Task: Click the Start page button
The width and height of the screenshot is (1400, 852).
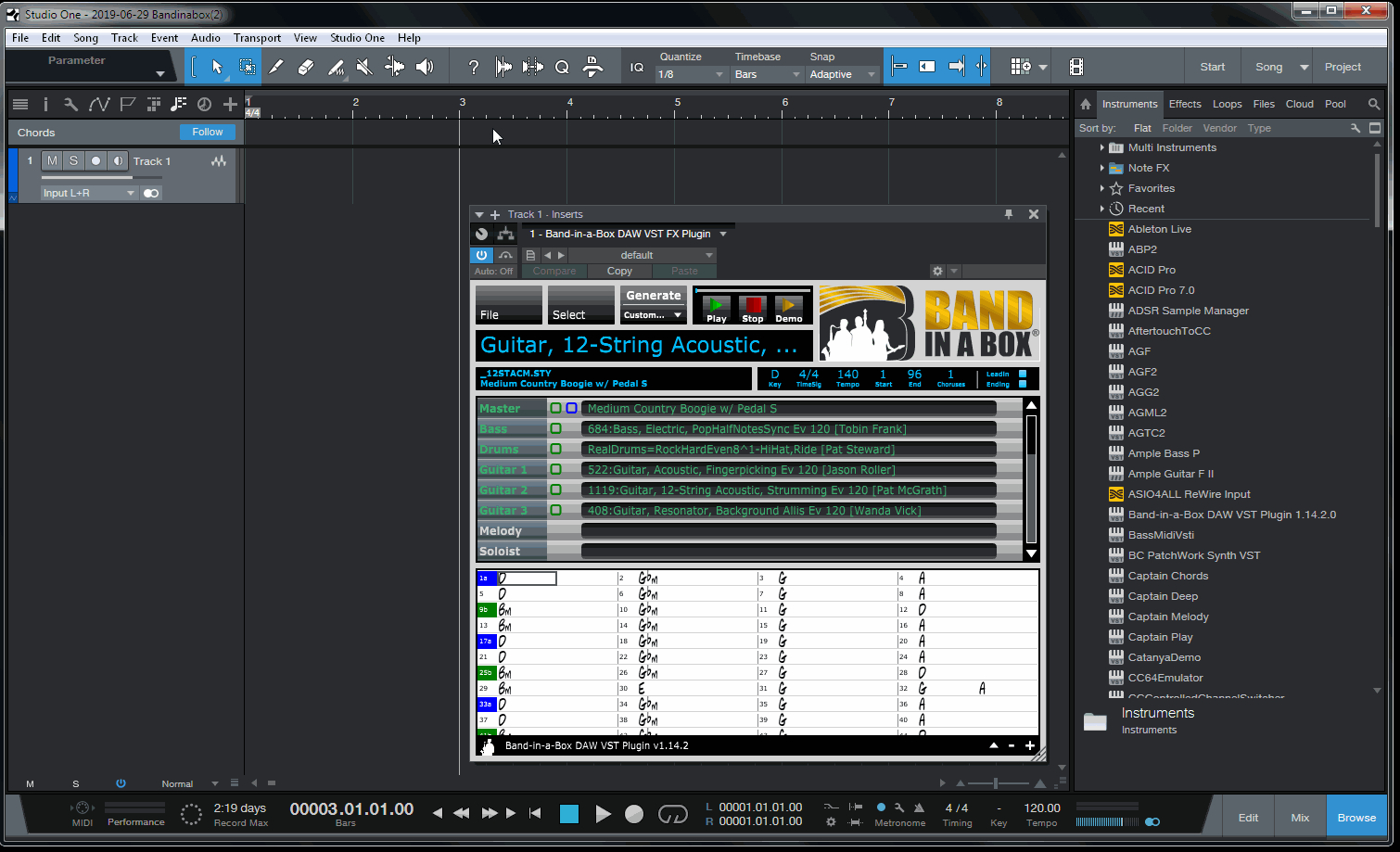Action: (x=1213, y=67)
